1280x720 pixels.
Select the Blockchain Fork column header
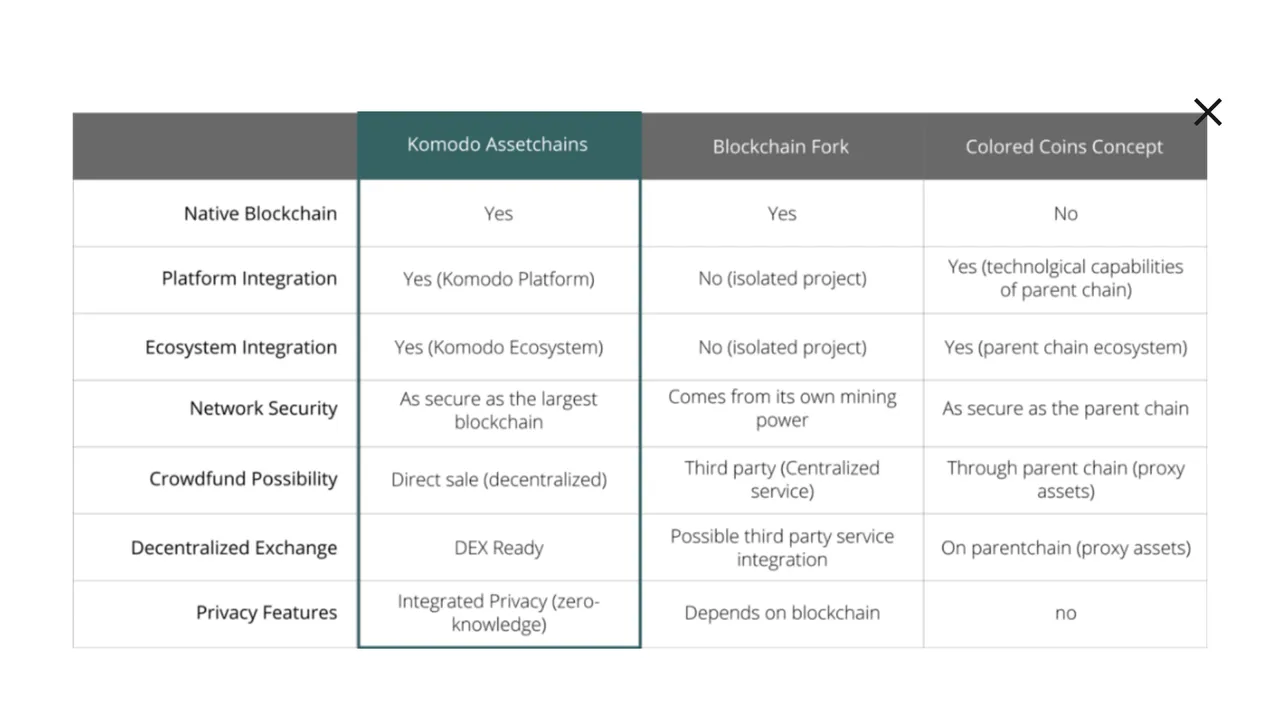(x=781, y=146)
